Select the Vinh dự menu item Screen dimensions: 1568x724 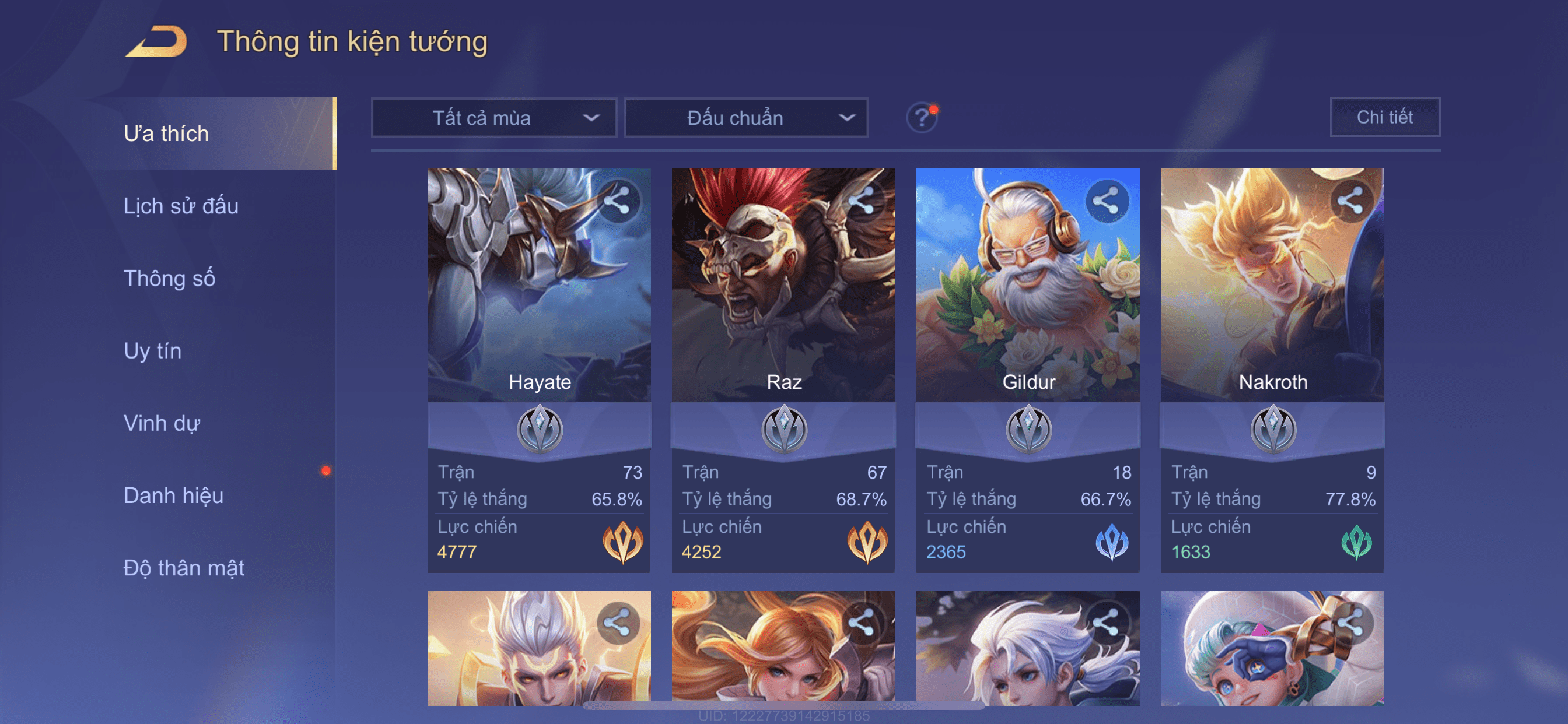[x=162, y=423]
